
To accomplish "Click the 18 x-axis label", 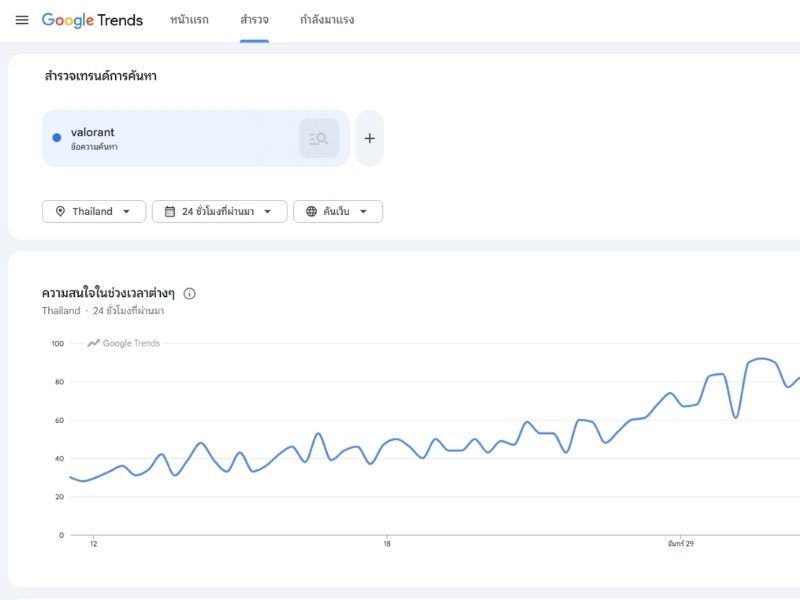I will pos(387,544).
